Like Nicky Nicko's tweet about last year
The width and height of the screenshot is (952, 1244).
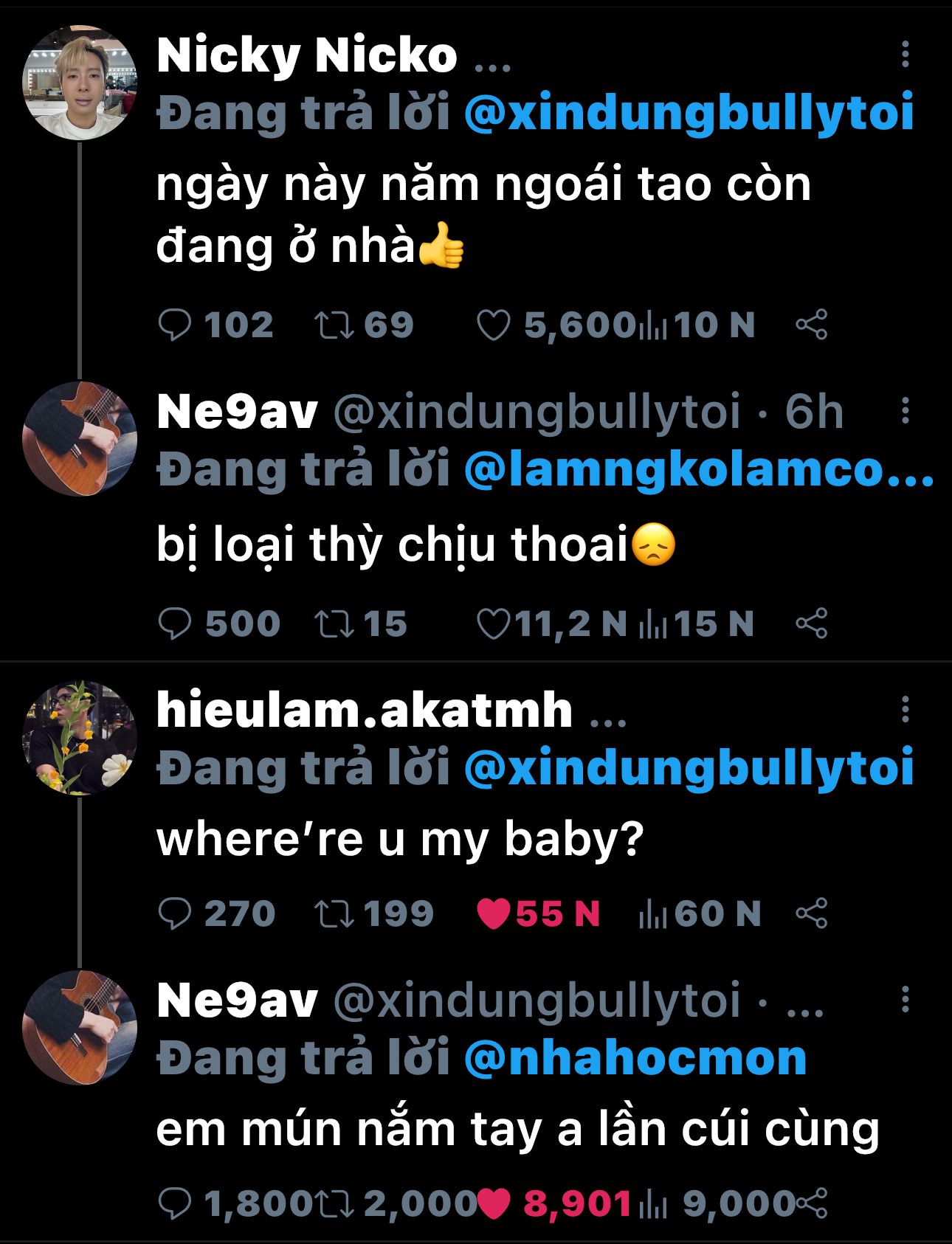coord(493,325)
